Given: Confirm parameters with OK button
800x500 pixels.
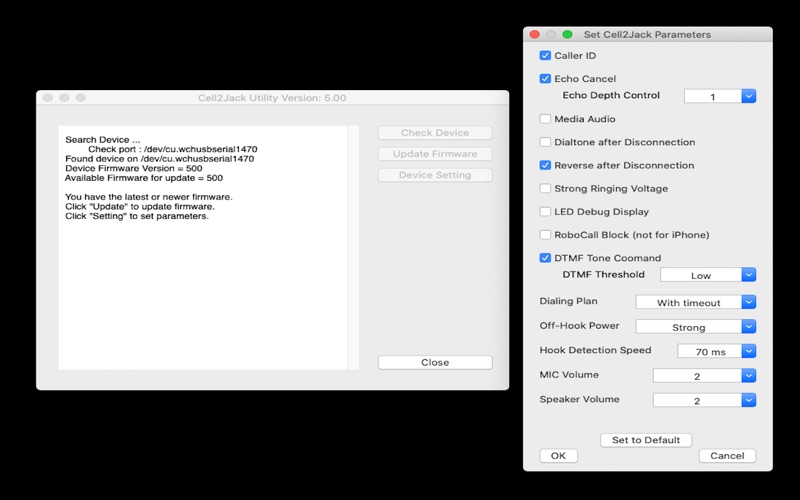Looking at the screenshot, I should tap(559, 456).
